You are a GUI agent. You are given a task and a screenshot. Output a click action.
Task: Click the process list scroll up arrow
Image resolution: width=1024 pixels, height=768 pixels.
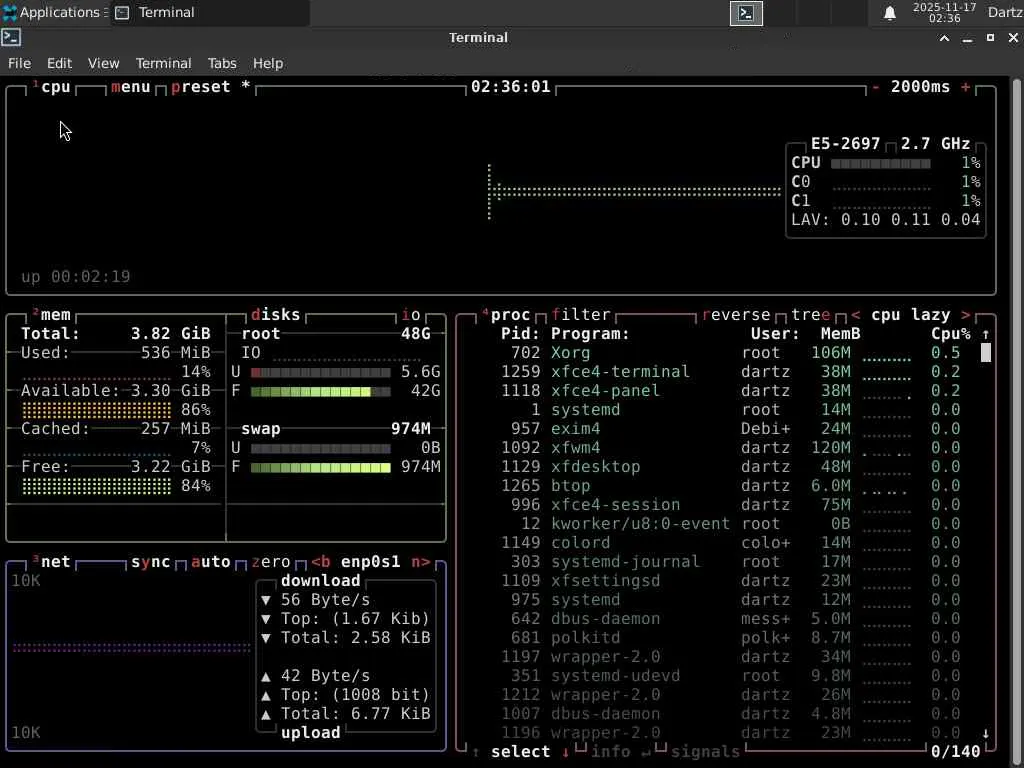[x=986, y=334]
